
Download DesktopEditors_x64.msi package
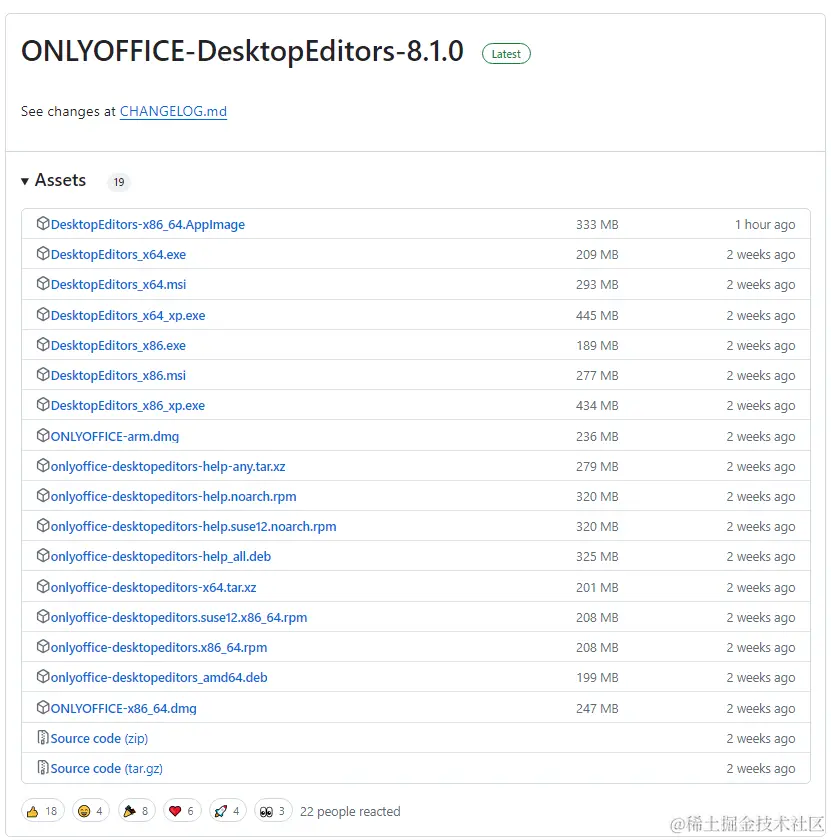(118, 284)
